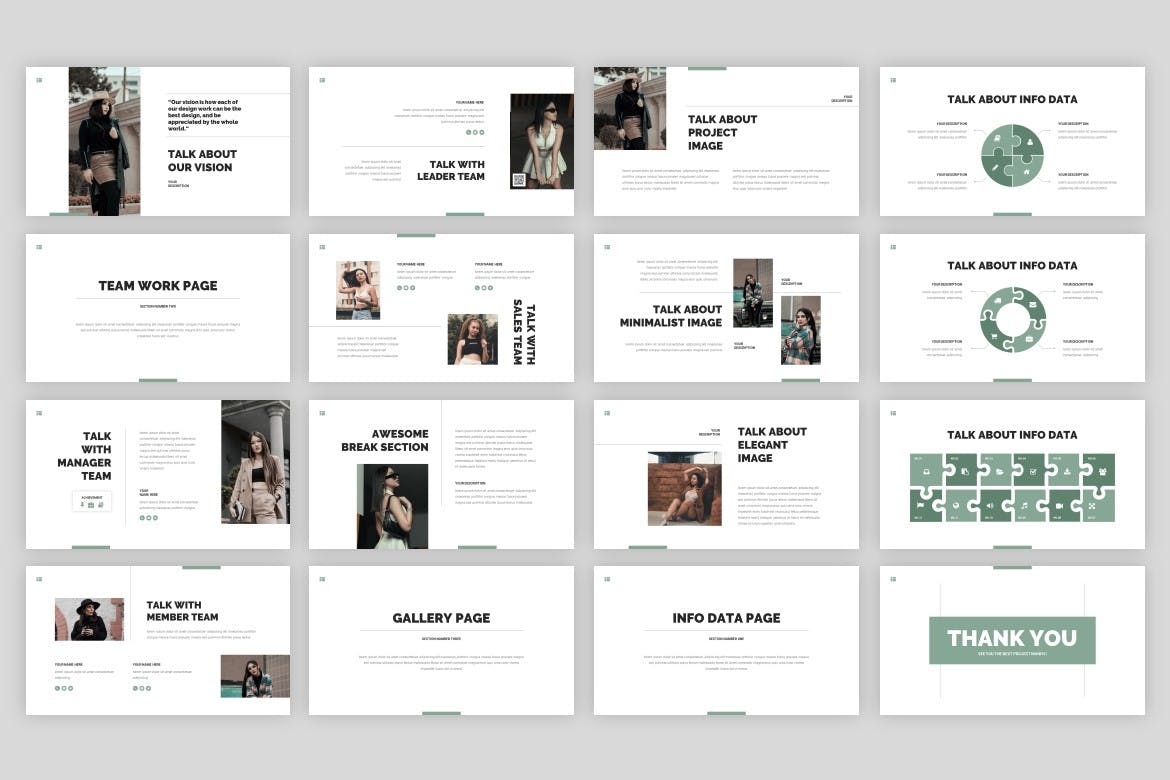The width and height of the screenshot is (1170, 780).
Task: Click the menu icon on Gallery Page slide
Action: (x=323, y=579)
